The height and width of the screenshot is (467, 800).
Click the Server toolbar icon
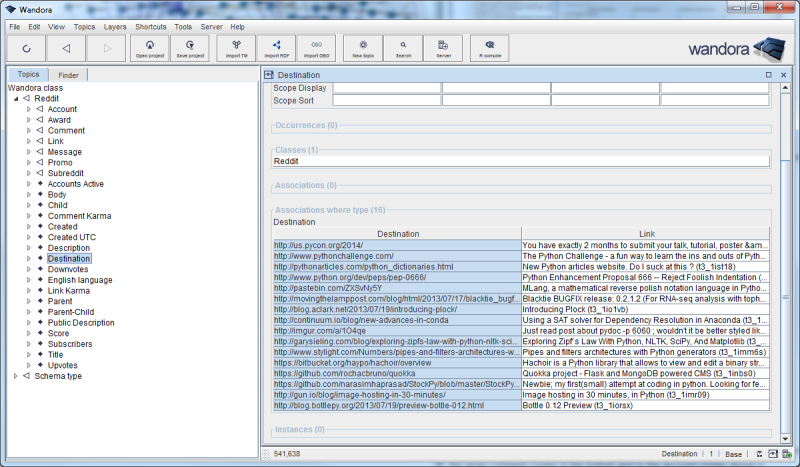coord(443,48)
